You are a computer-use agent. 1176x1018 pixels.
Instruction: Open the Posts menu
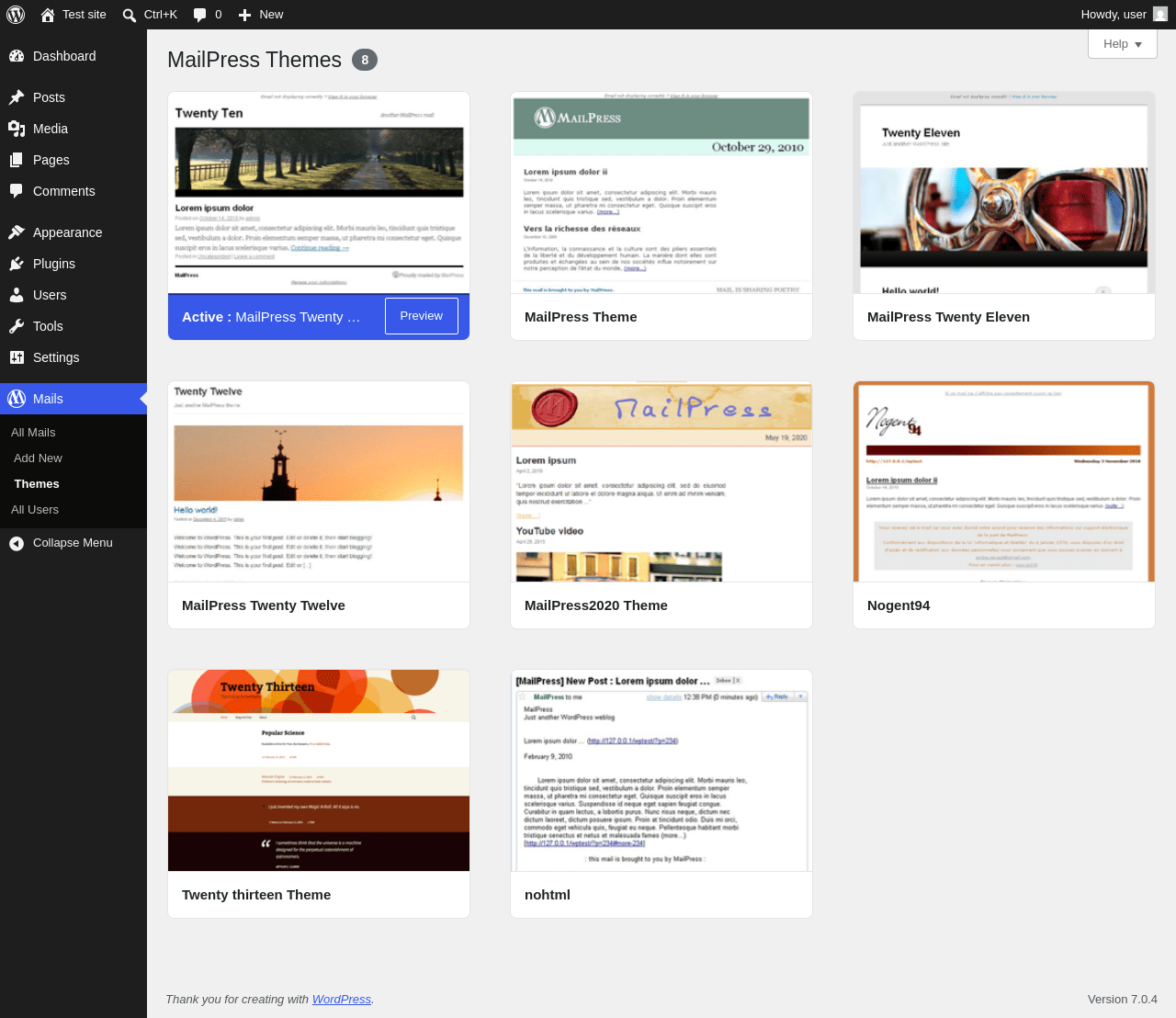pyautogui.click(x=73, y=97)
